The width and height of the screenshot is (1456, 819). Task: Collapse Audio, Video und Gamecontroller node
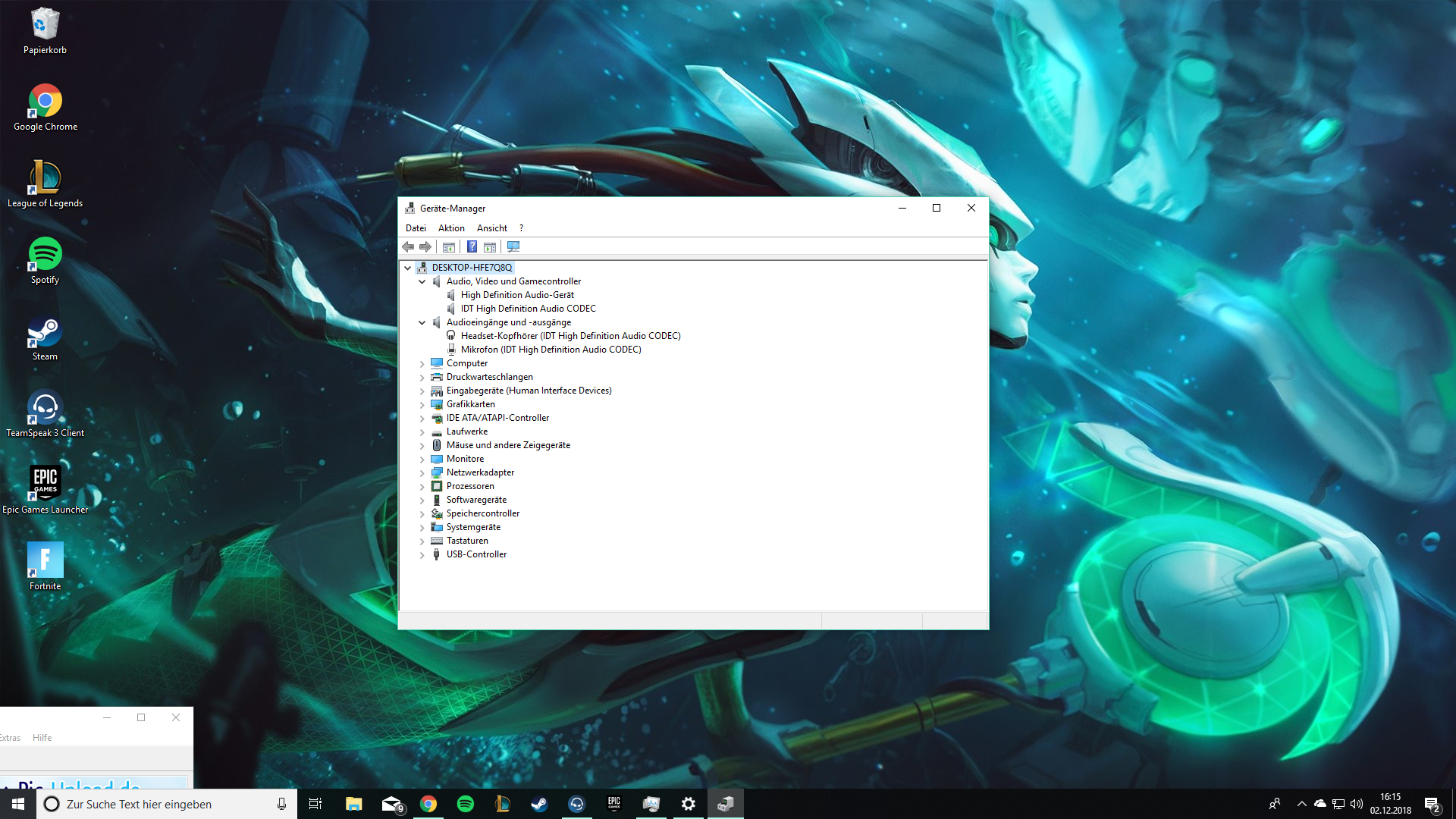click(422, 281)
